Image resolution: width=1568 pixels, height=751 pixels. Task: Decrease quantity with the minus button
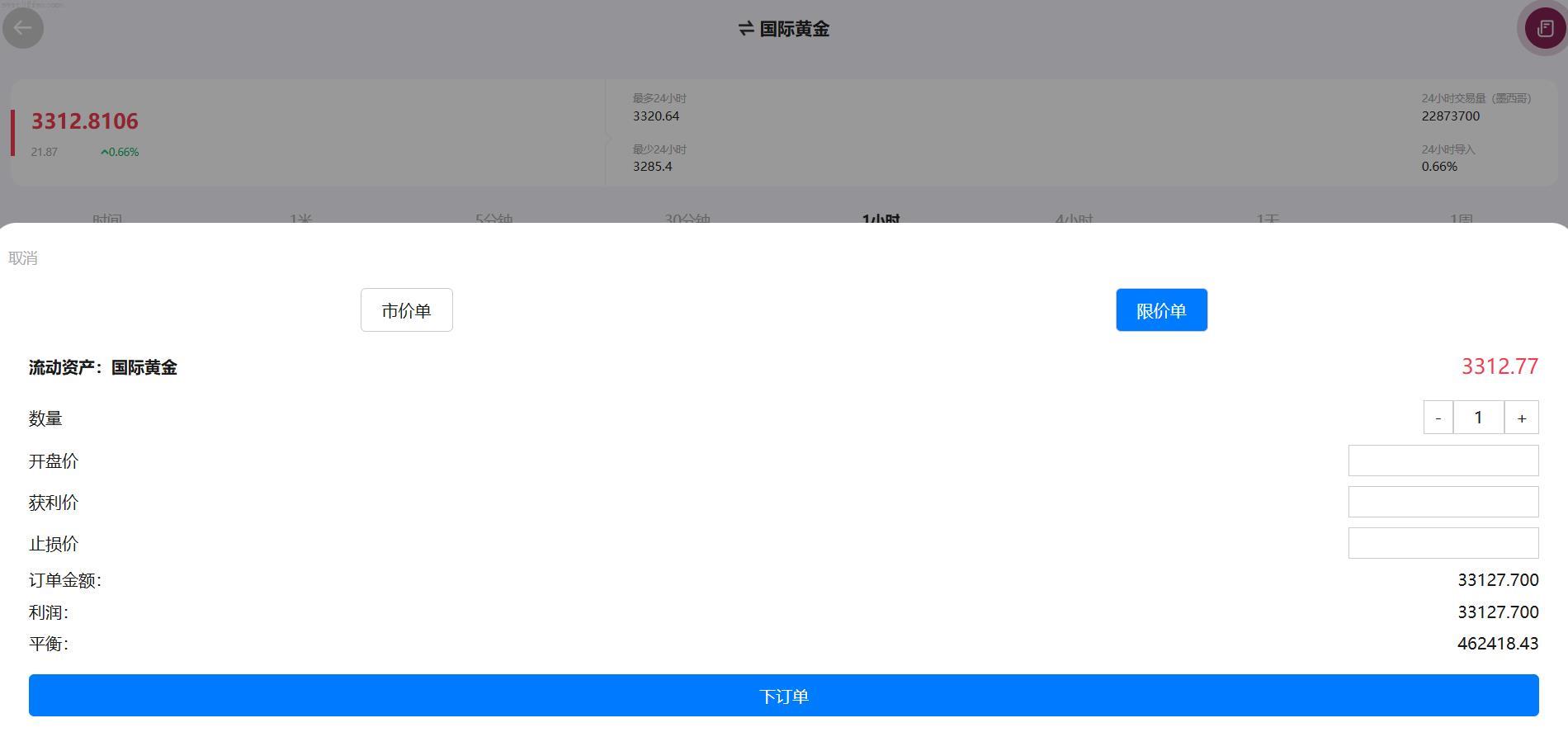point(1438,418)
